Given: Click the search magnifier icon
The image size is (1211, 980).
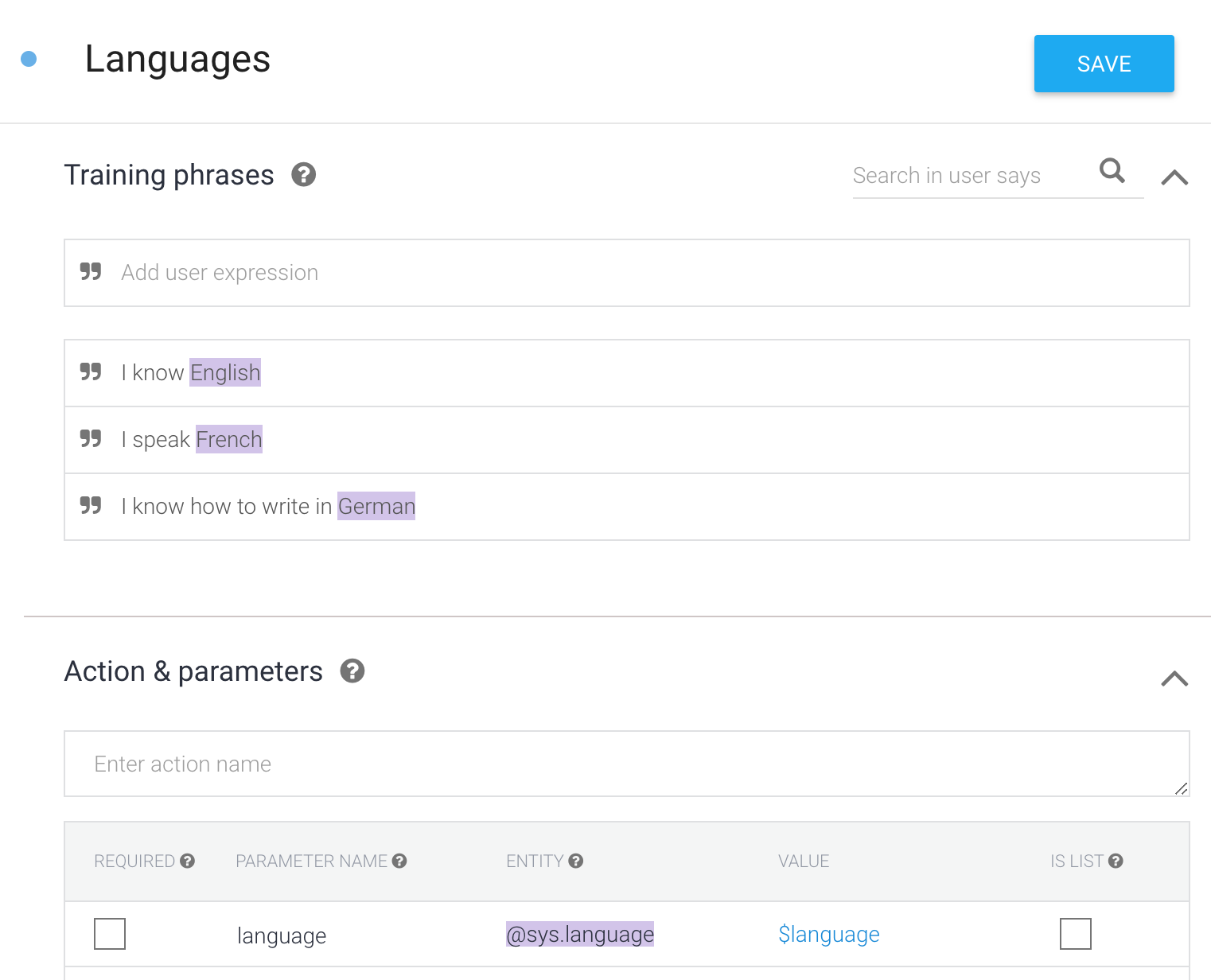Looking at the screenshot, I should coord(1112,170).
